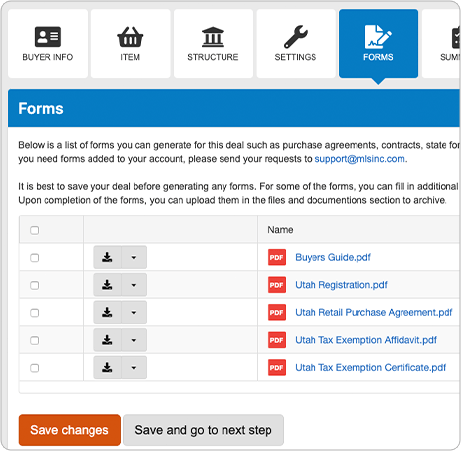The height and width of the screenshot is (451, 461).
Task: Expand download options for Utah Registration.pdf
Action: tap(134, 285)
